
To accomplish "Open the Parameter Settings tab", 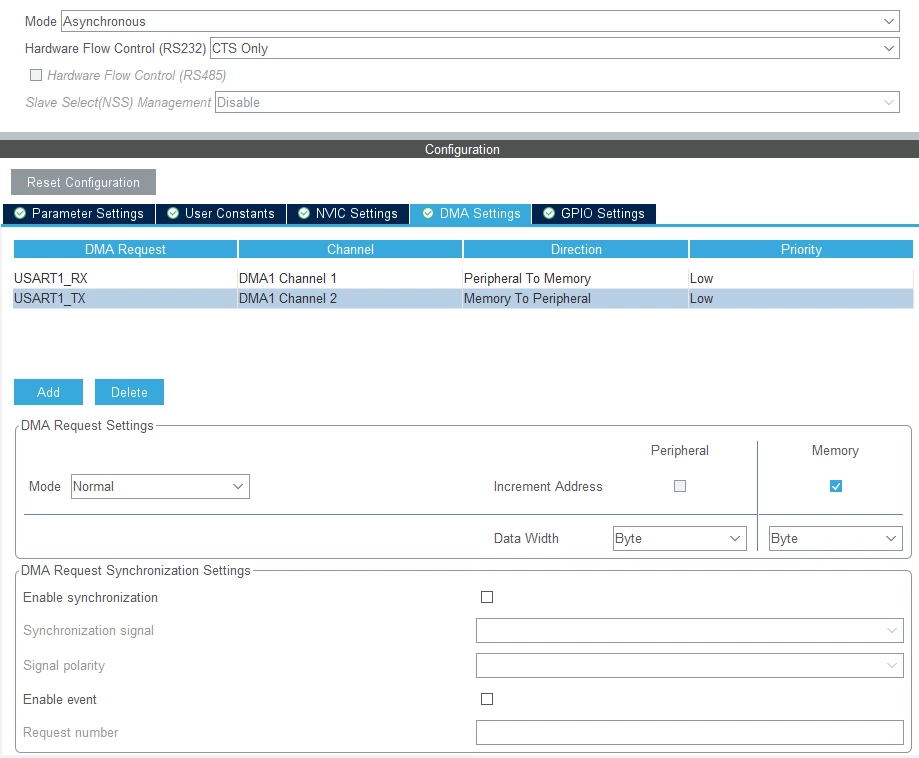I will (x=79, y=213).
